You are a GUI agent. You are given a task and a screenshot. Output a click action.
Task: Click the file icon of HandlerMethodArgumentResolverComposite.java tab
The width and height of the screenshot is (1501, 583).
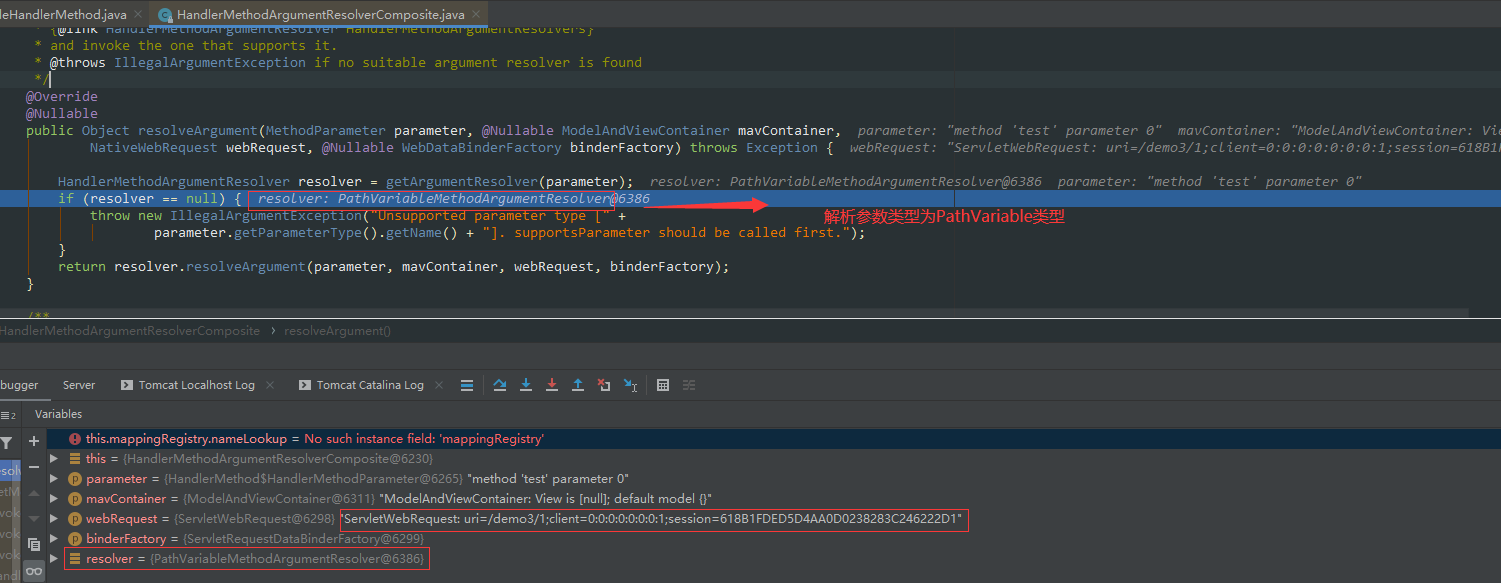click(x=163, y=15)
